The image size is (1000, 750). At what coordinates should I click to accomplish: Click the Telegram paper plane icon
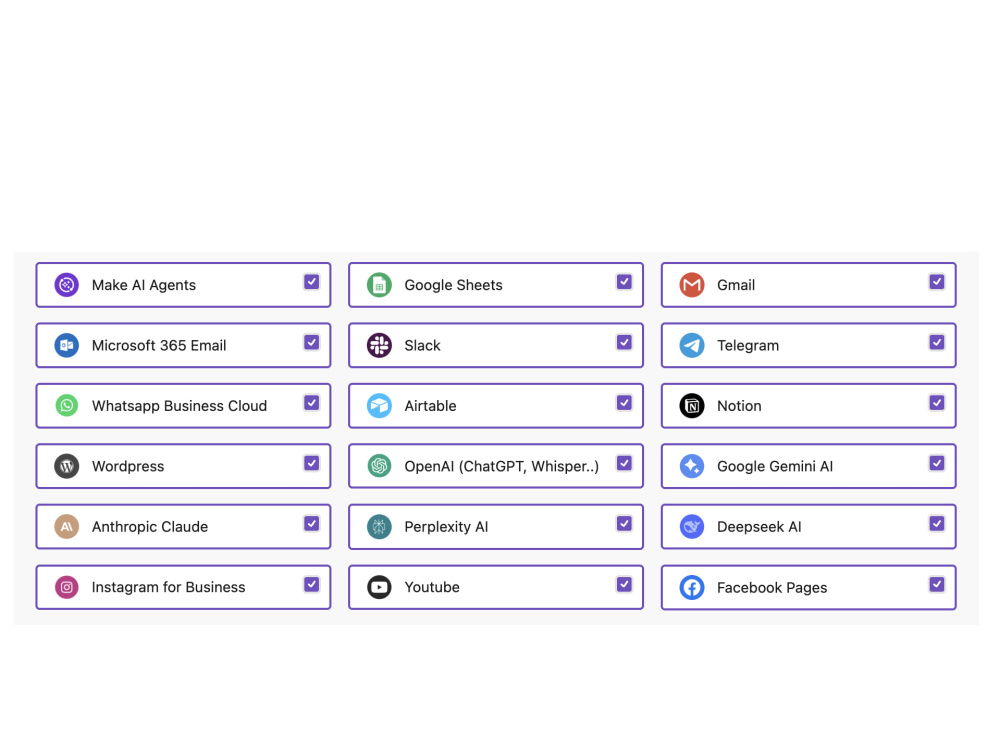pyautogui.click(x=692, y=345)
